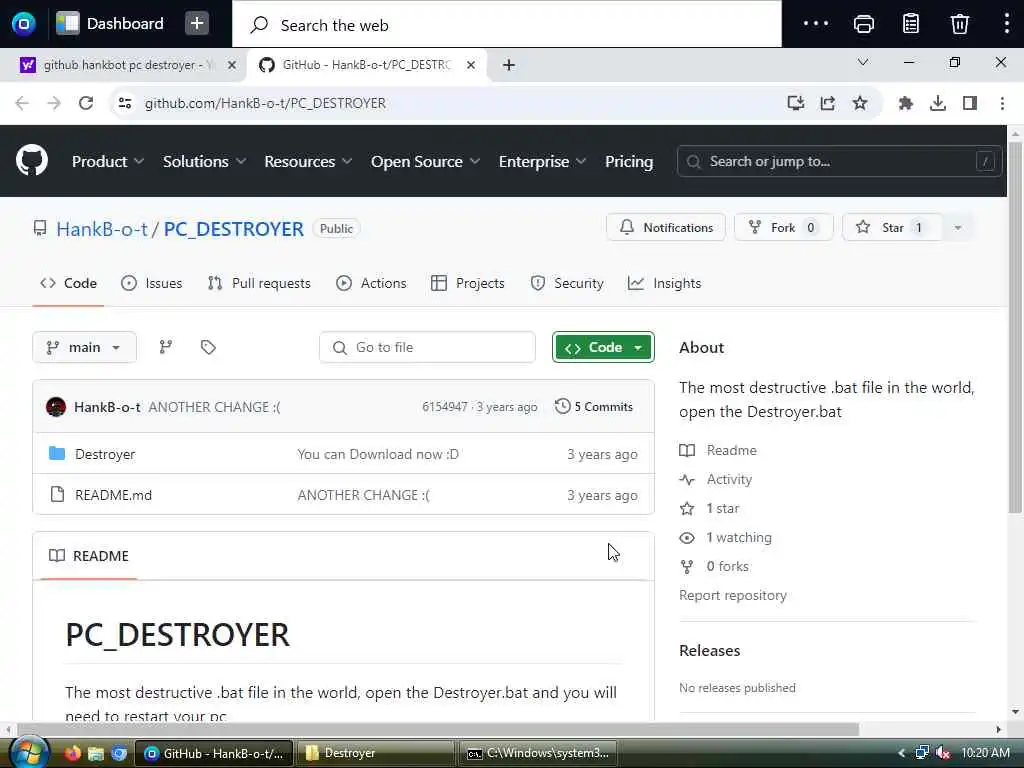Click the top bar clipboard icon
The height and width of the screenshot is (768, 1024).
pos(911,24)
